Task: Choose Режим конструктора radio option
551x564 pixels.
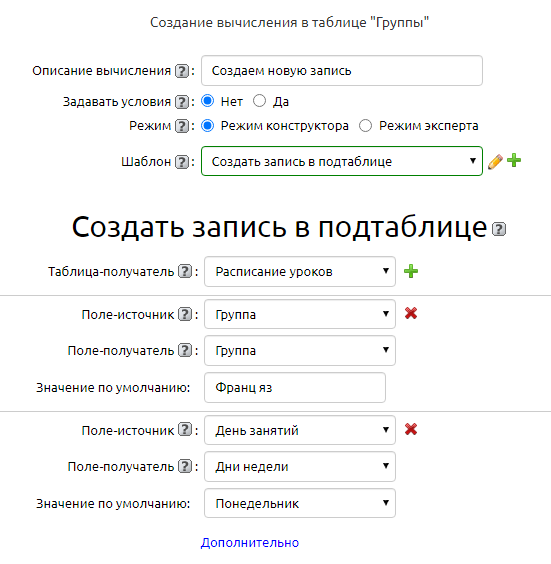Action: 208,126
